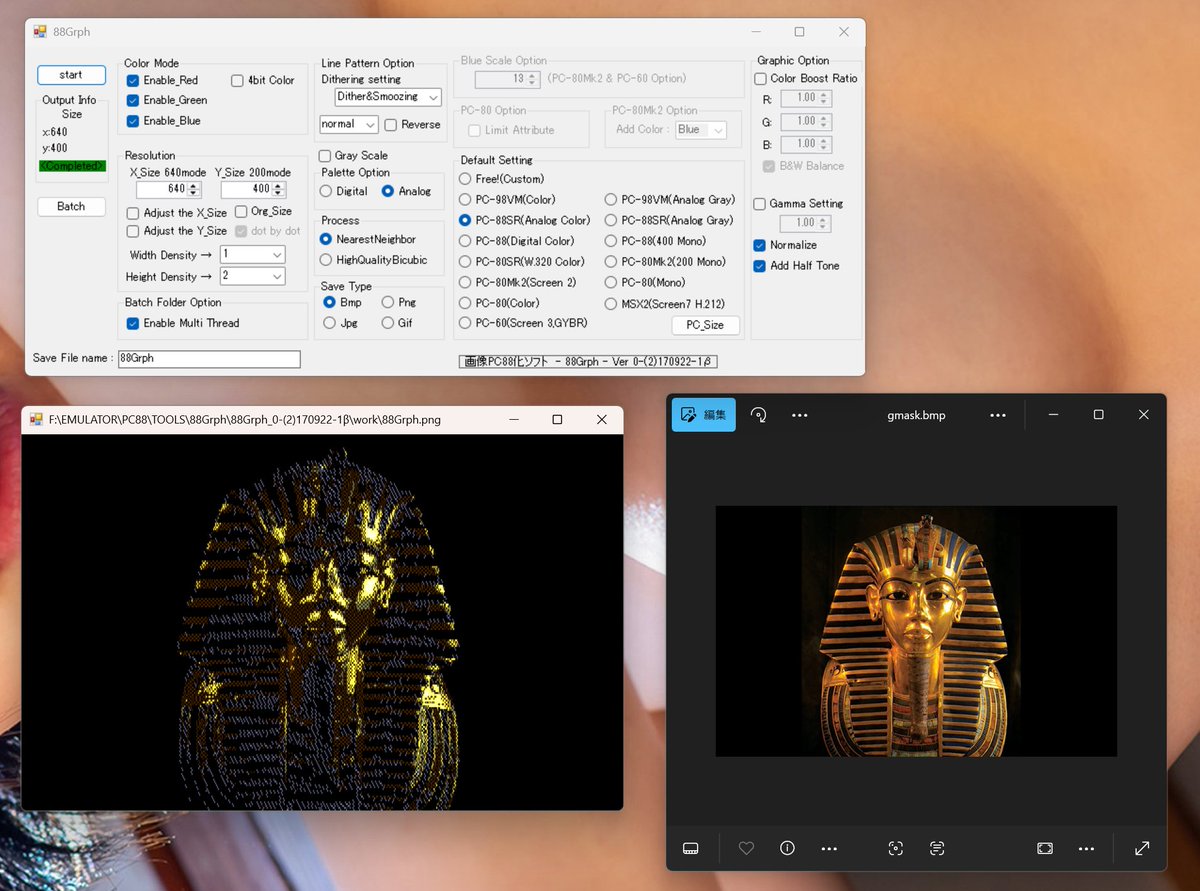Click the heart favorite icon in Photos
This screenshot has width=1200, height=891.
pyautogui.click(x=746, y=848)
